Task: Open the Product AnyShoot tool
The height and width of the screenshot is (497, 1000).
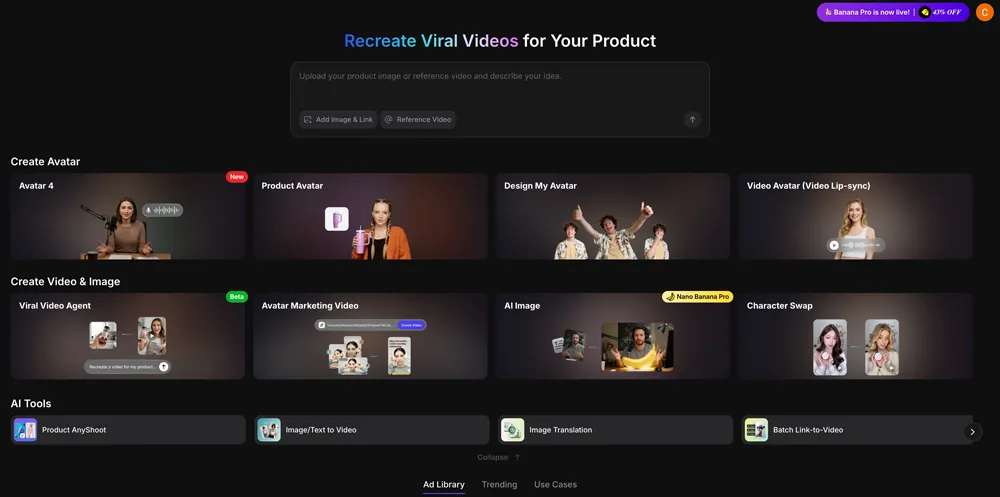Action: (x=128, y=430)
